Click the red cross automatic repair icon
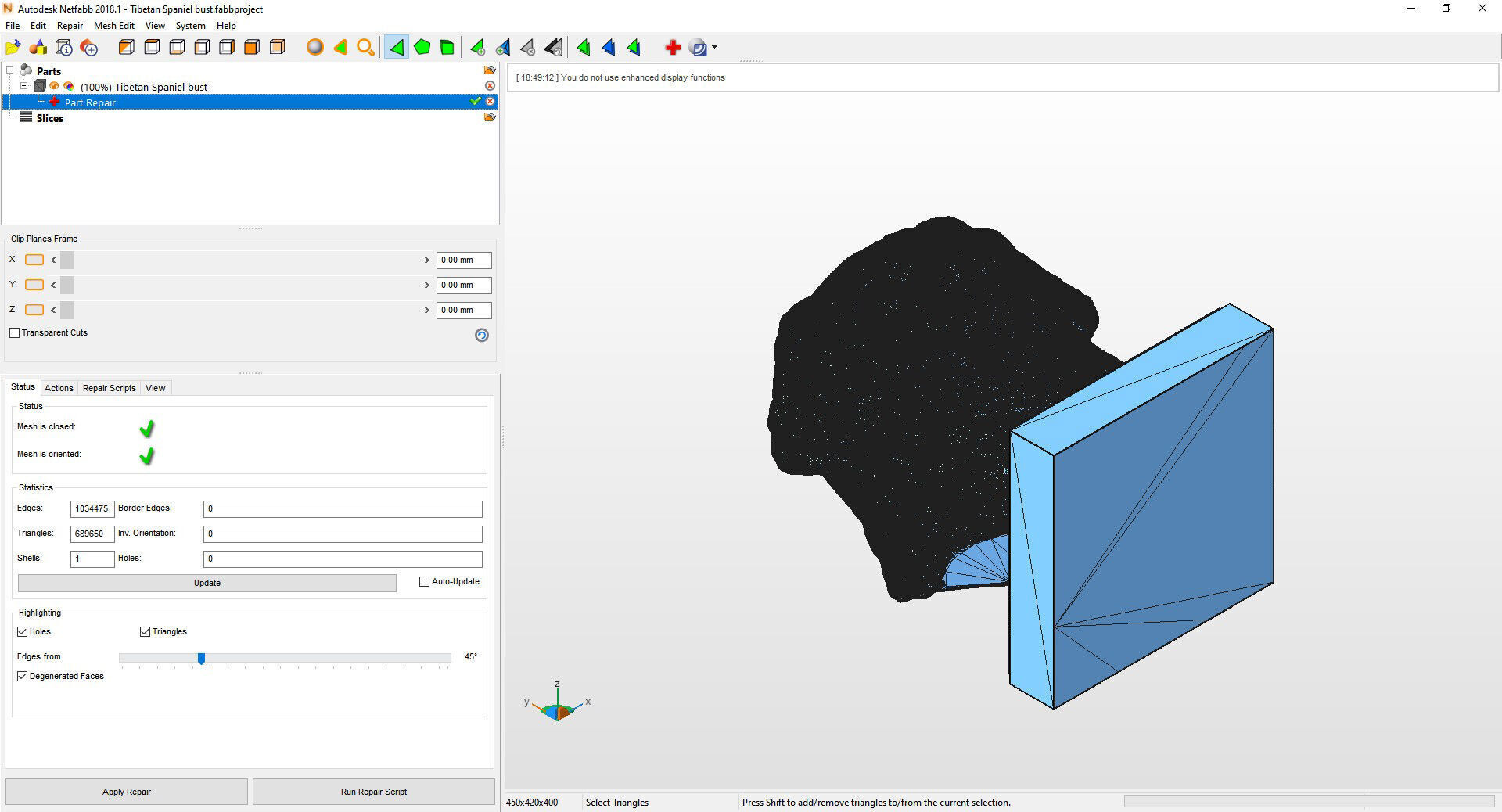 click(672, 48)
